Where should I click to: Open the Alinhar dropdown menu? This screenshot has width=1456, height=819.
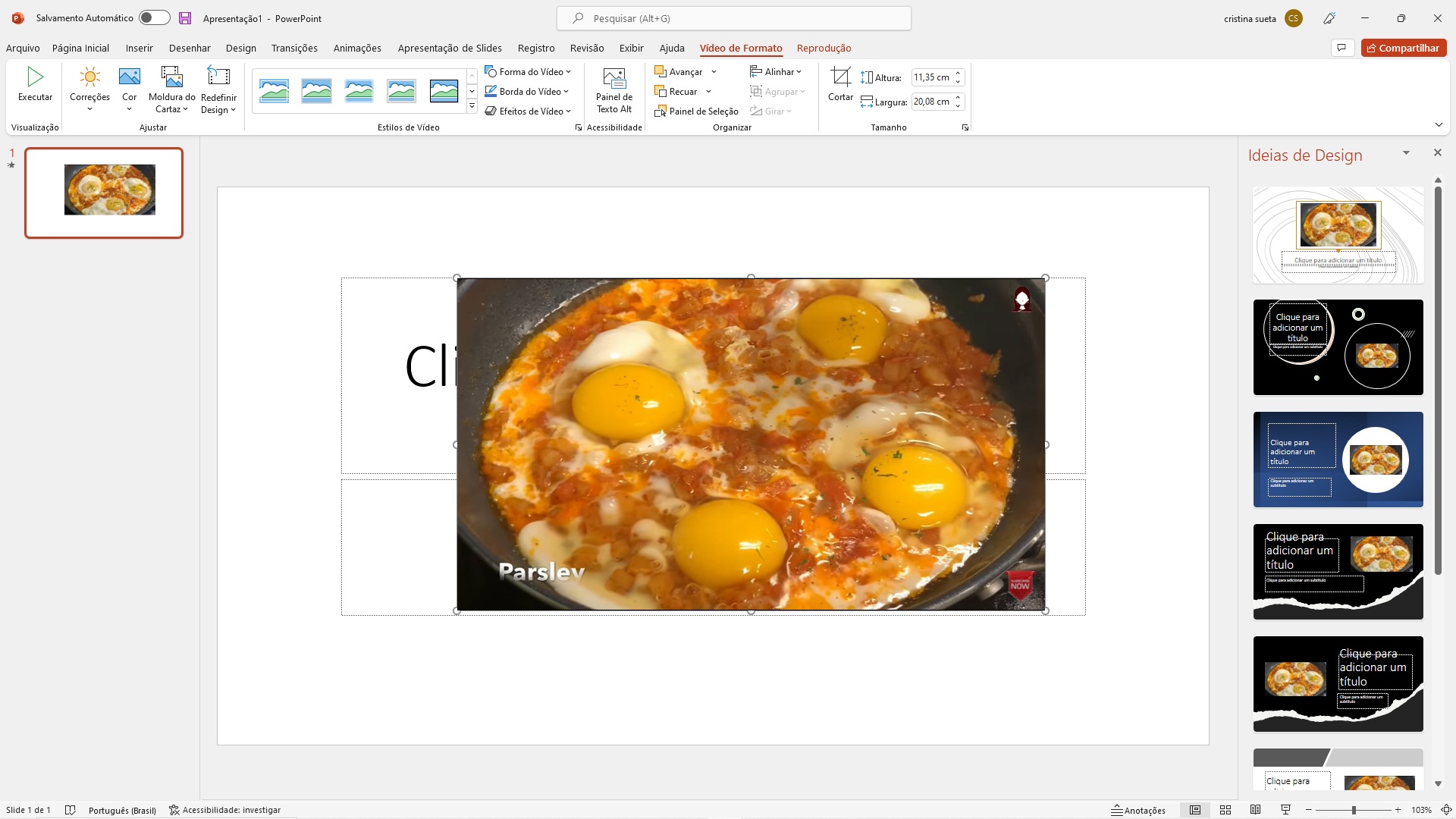(x=776, y=72)
